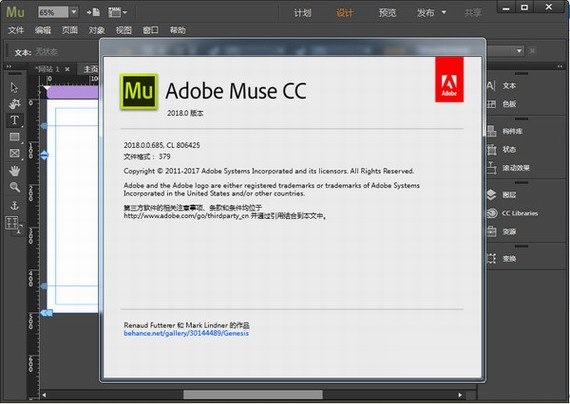The width and height of the screenshot is (570, 404).
Task: Switch to the 主页 page tab
Action: 91,69
